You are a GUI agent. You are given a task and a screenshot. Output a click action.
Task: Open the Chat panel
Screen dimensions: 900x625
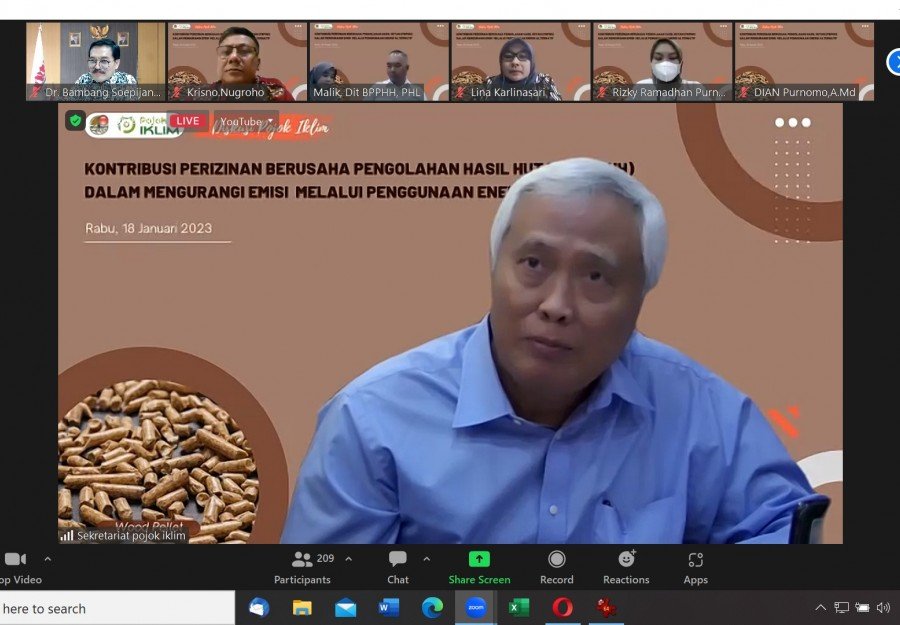tap(398, 568)
